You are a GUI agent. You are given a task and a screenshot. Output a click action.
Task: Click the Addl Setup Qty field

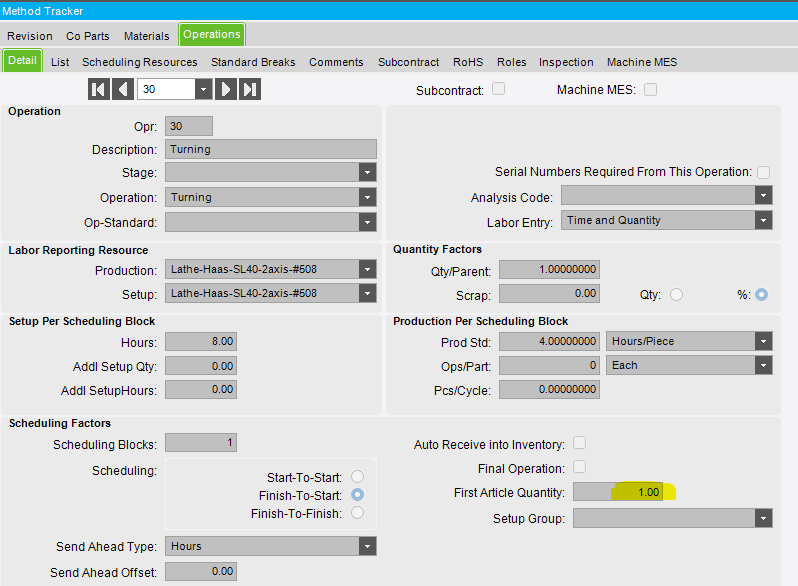coord(201,366)
